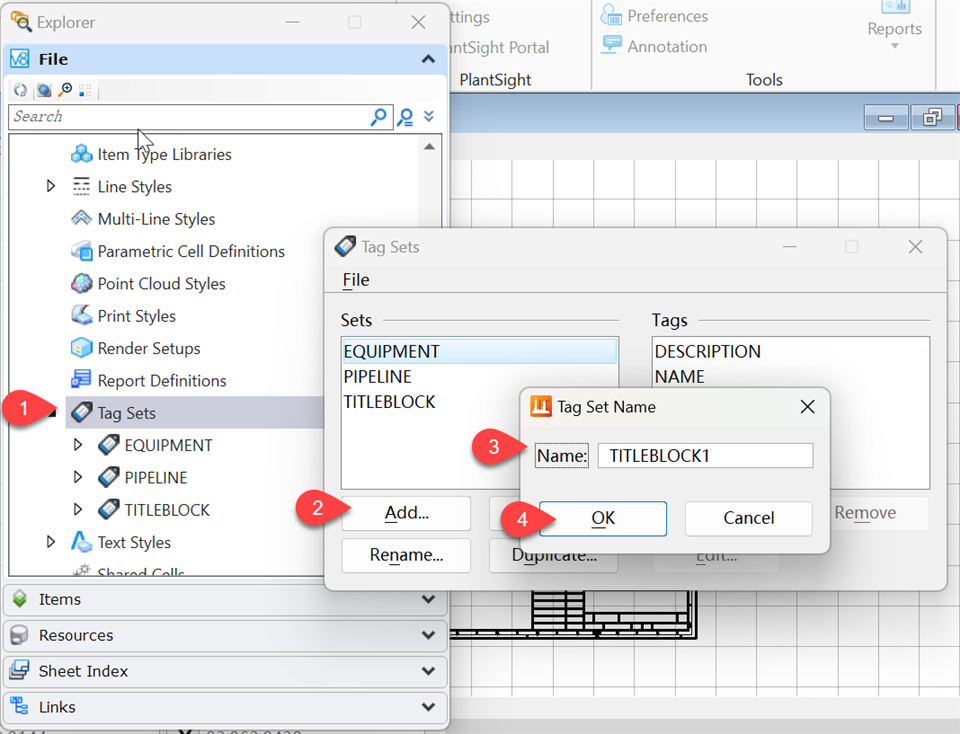This screenshot has width=960, height=734.
Task: Confirm the tag set name with OK
Action: [603, 519]
